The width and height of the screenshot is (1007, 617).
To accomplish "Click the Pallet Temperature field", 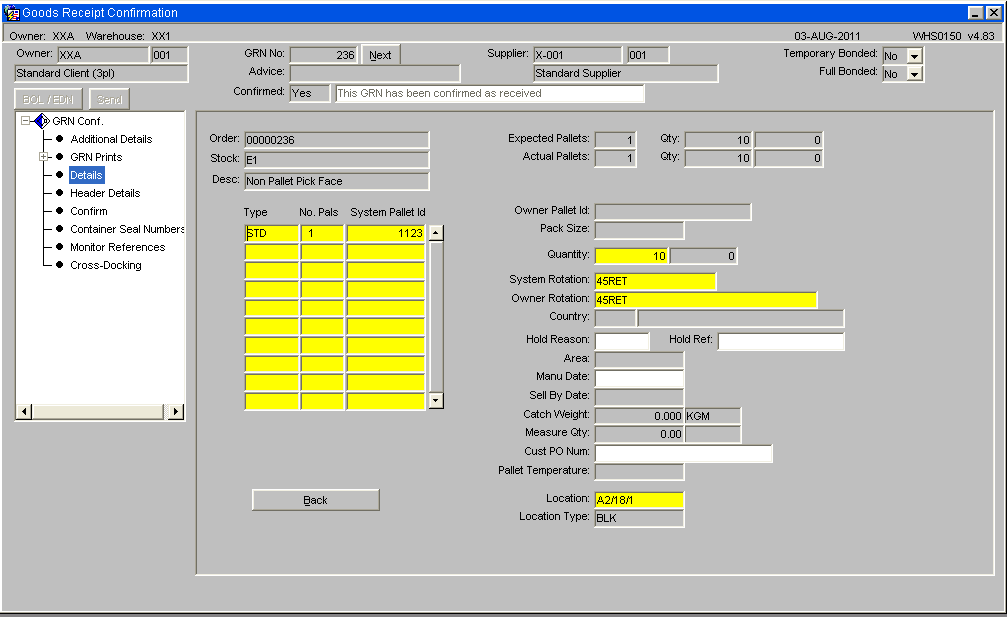I will pyautogui.click(x=639, y=472).
